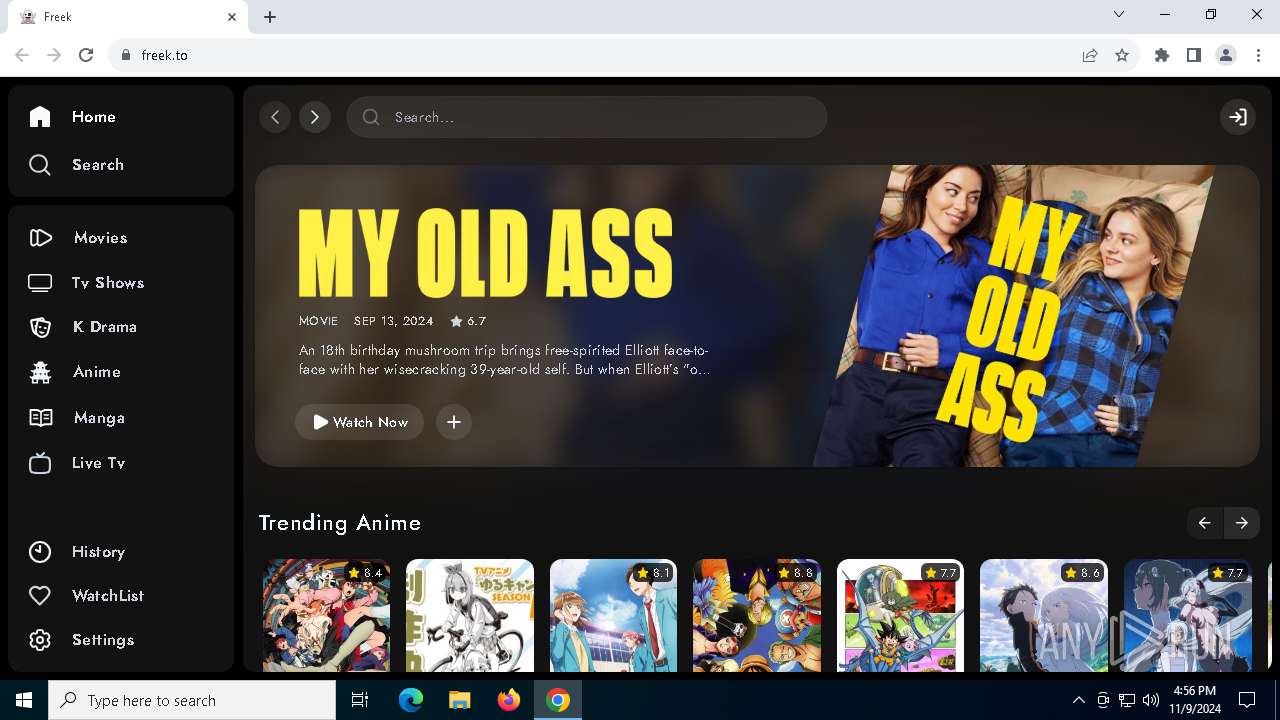Click the Home house icon
Viewport: 1280px width, 720px height.
(x=40, y=117)
